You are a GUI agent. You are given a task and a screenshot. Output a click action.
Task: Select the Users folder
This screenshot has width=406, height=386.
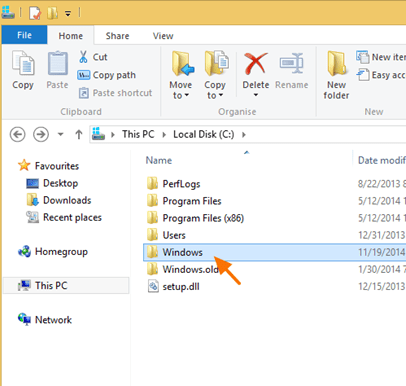pos(174,235)
